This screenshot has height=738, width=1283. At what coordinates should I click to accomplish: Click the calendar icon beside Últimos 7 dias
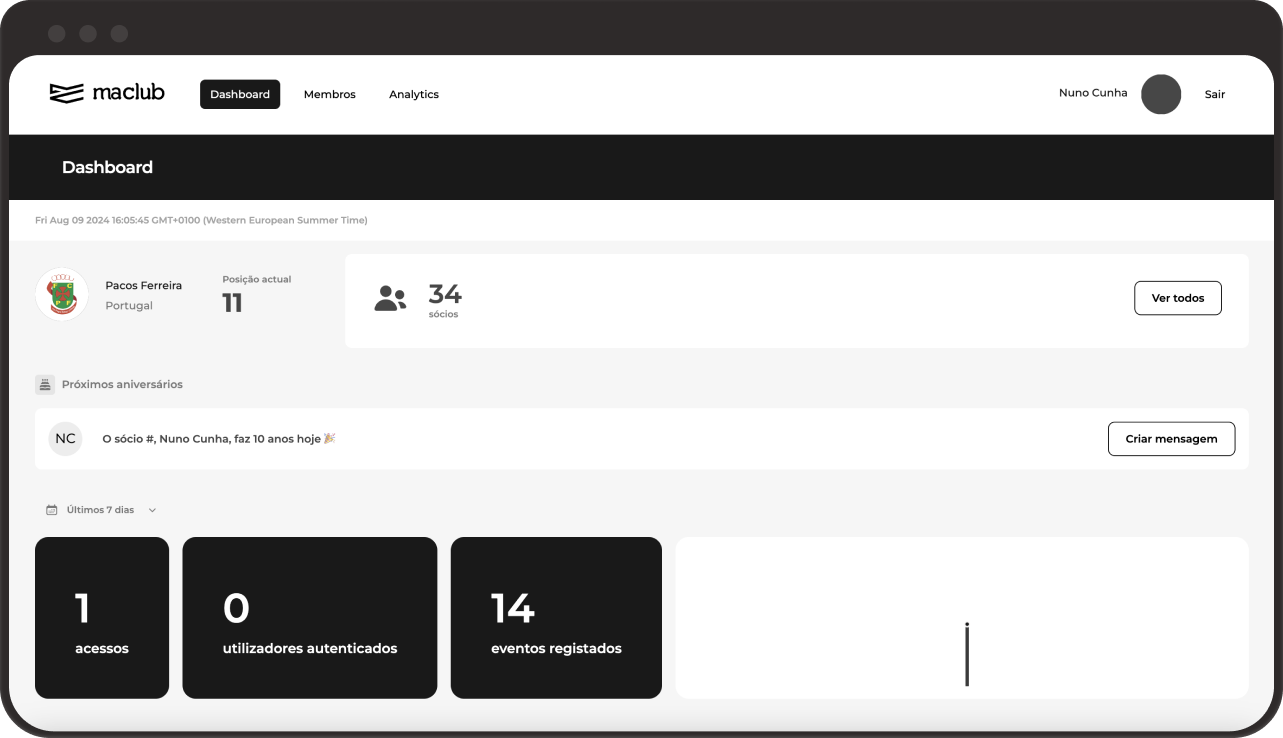(52, 510)
